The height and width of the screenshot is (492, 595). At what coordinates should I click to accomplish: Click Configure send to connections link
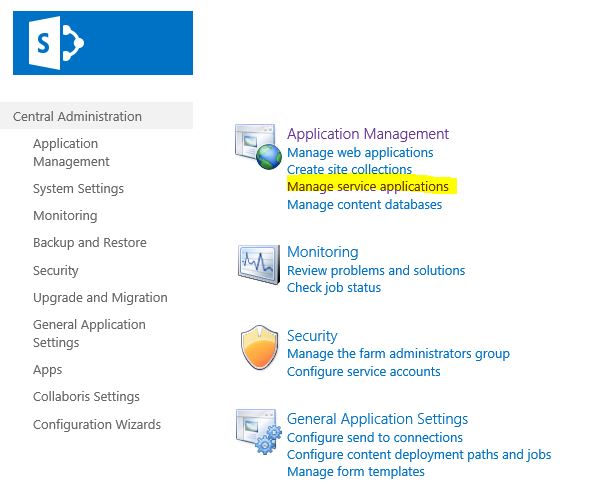[x=375, y=437]
